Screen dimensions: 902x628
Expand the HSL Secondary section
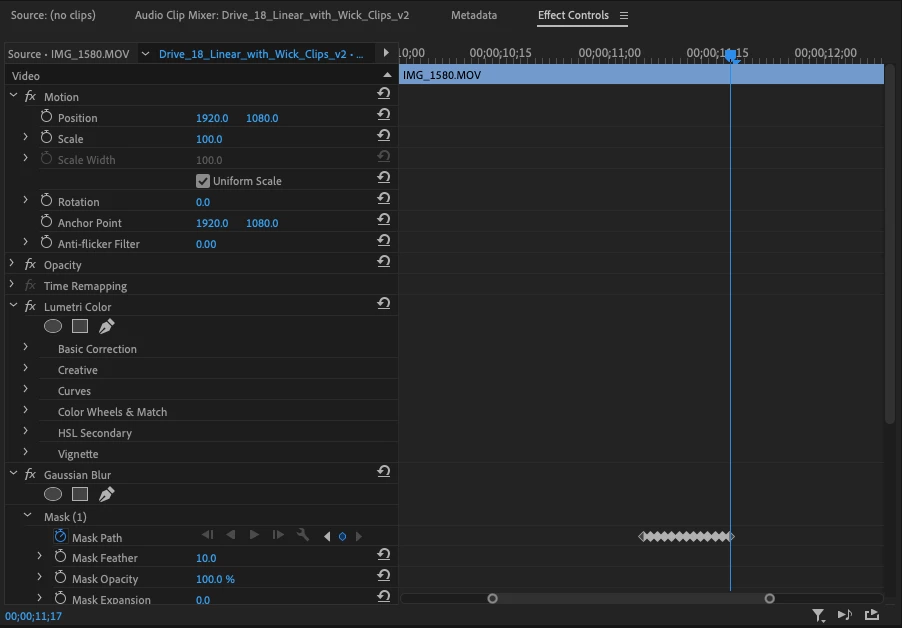25,431
